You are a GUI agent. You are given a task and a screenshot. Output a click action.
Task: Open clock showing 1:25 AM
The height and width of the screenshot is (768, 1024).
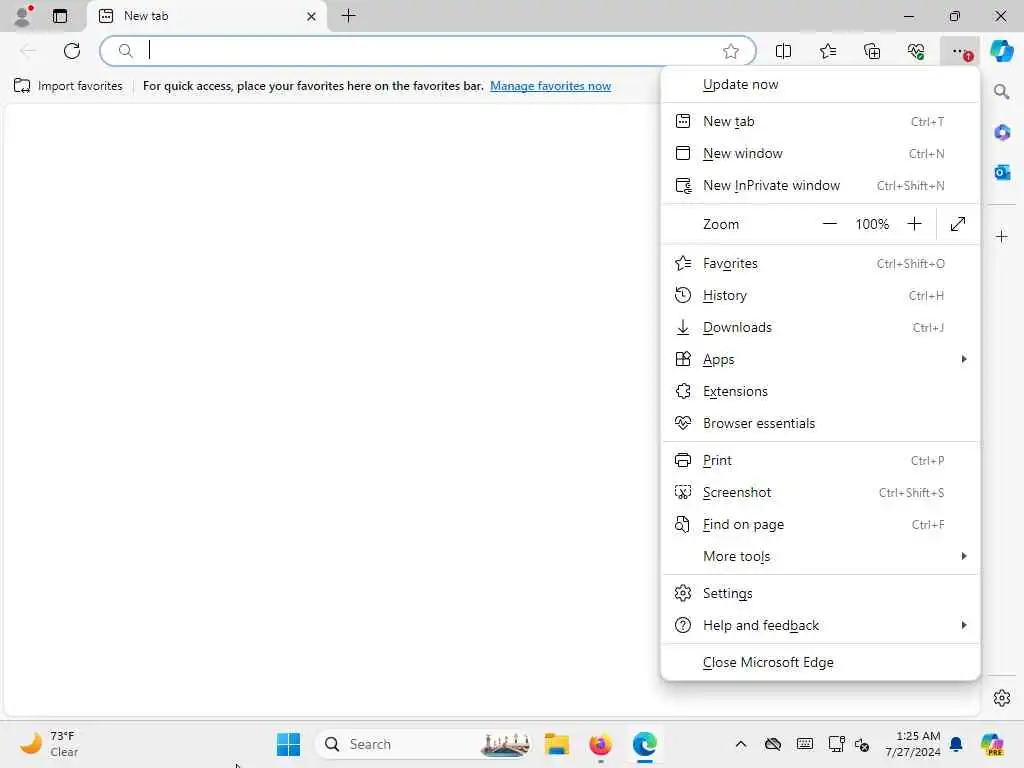pyautogui.click(x=913, y=744)
